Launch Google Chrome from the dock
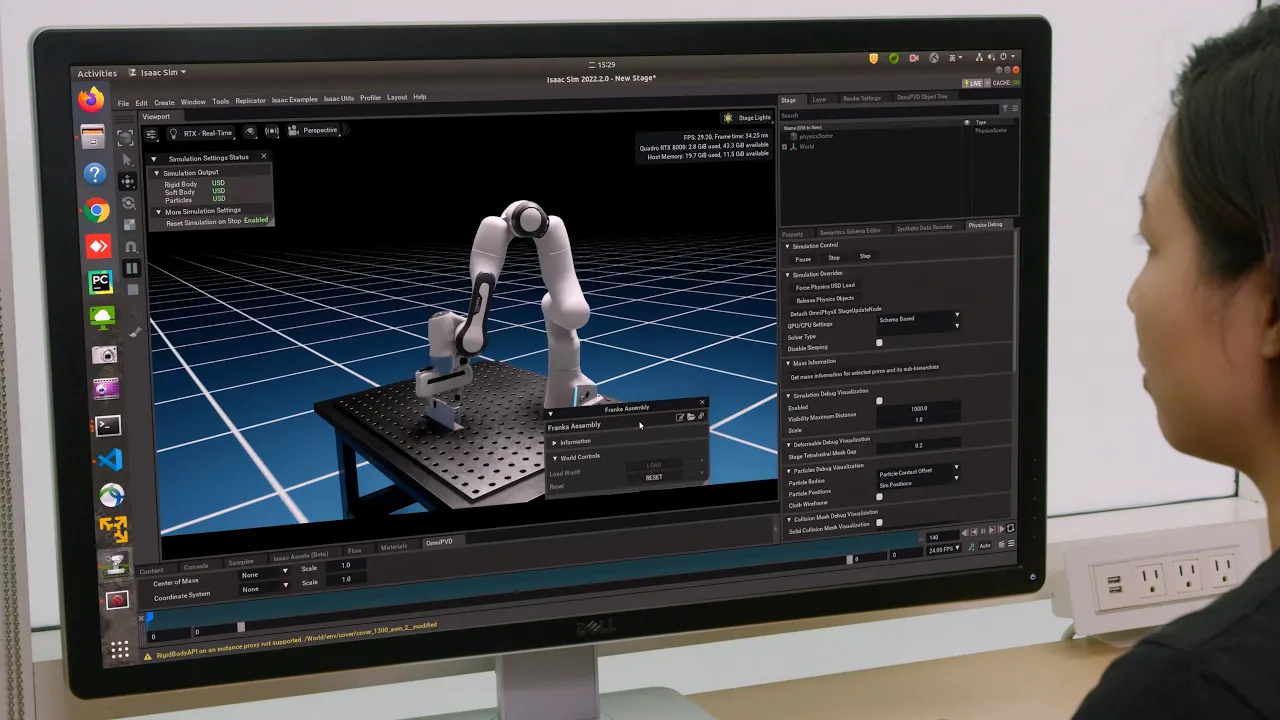Screen dimensions: 1280x720 (x=97, y=210)
